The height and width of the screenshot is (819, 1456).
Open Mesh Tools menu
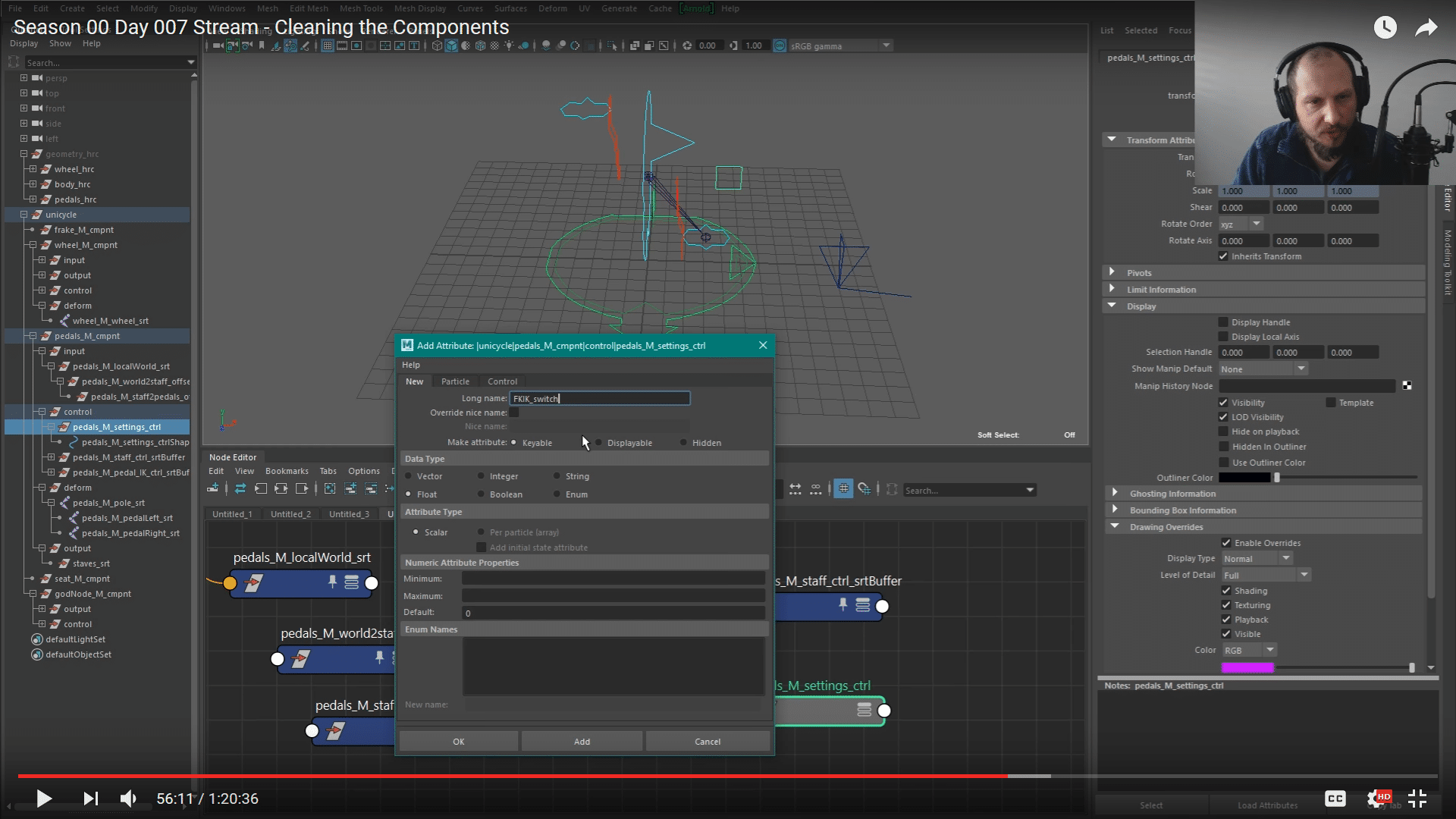pos(361,8)
